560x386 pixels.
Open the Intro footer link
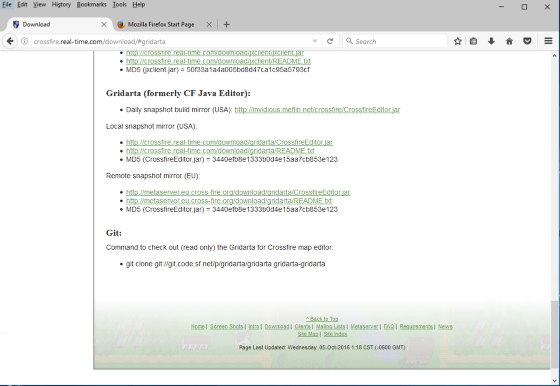(254, 326)
